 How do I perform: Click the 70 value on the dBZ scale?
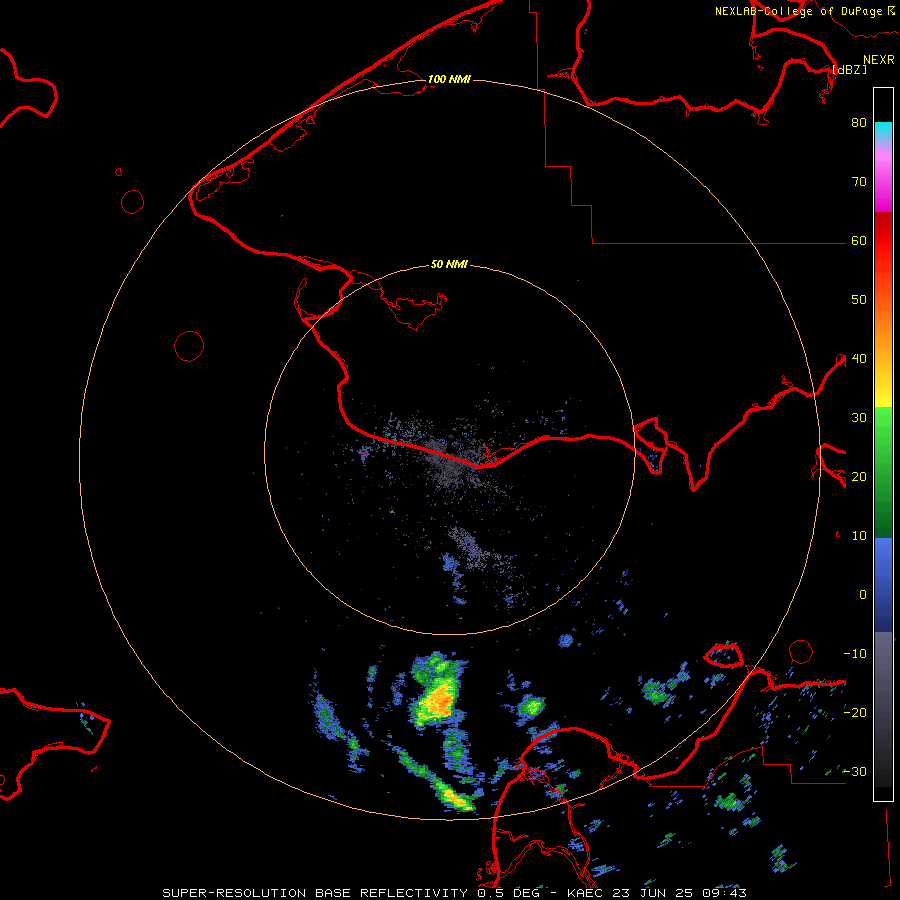tap(859, 181)
